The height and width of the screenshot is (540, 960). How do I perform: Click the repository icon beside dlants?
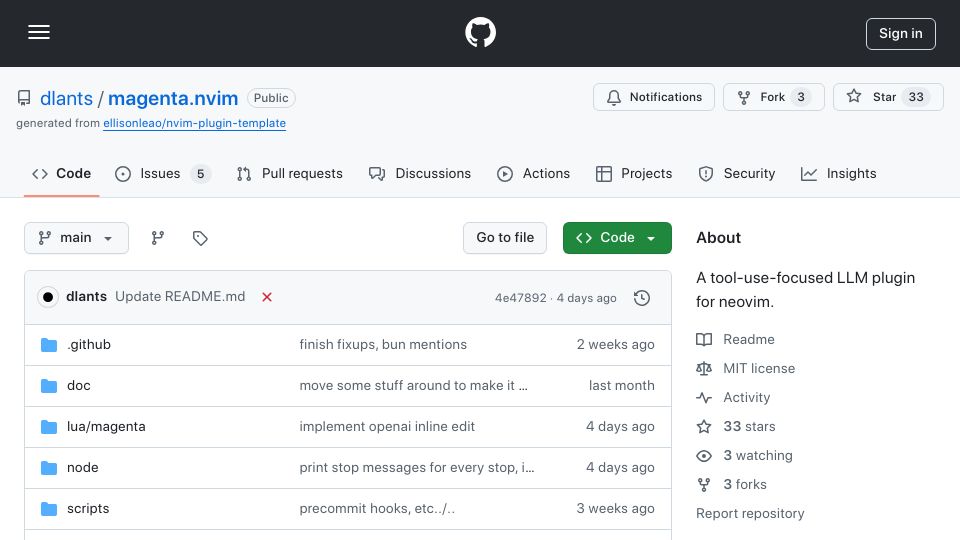[x=24, y=98]
